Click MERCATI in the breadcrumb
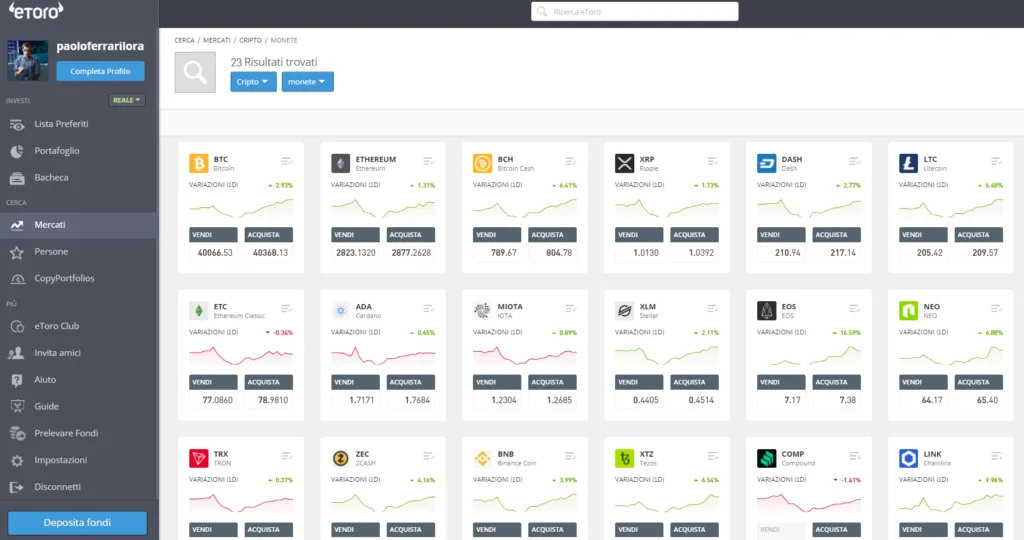Viewport: 1024px width, 540px height. point(217,40)
